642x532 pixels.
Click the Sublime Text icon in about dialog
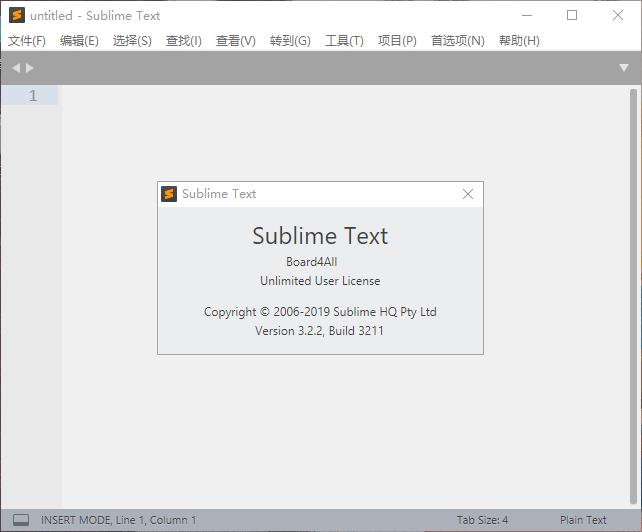(x=169, y=194)
